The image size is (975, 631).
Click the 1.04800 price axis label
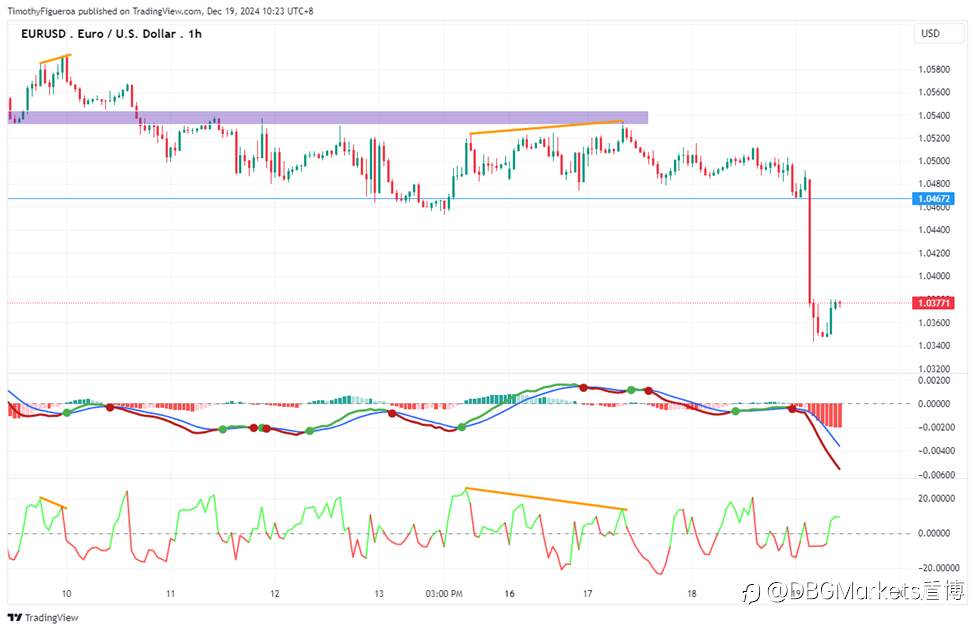tap(934, 184)
